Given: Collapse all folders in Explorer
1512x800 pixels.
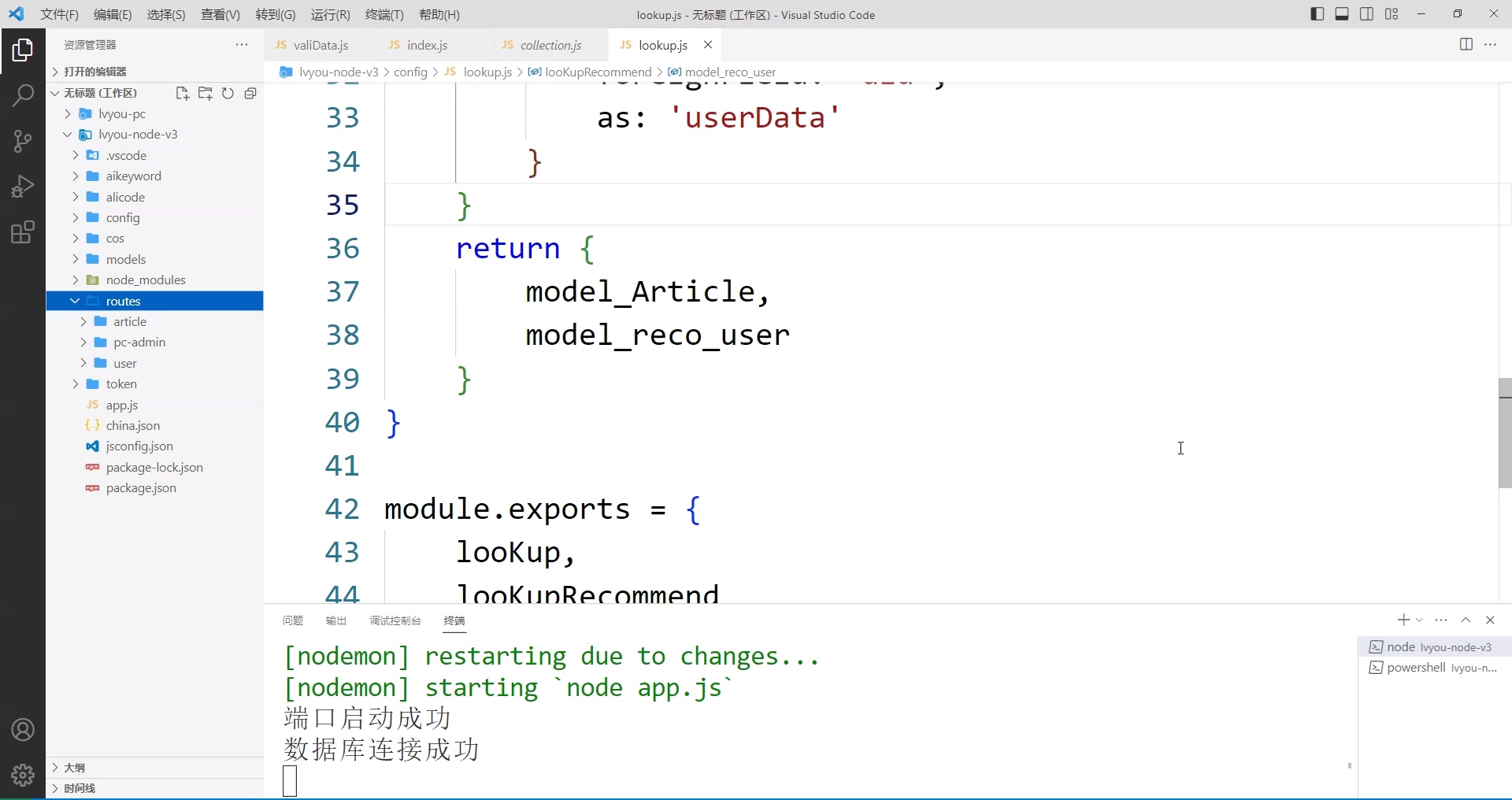Looking at the screenshot, I should click(250, 93).
